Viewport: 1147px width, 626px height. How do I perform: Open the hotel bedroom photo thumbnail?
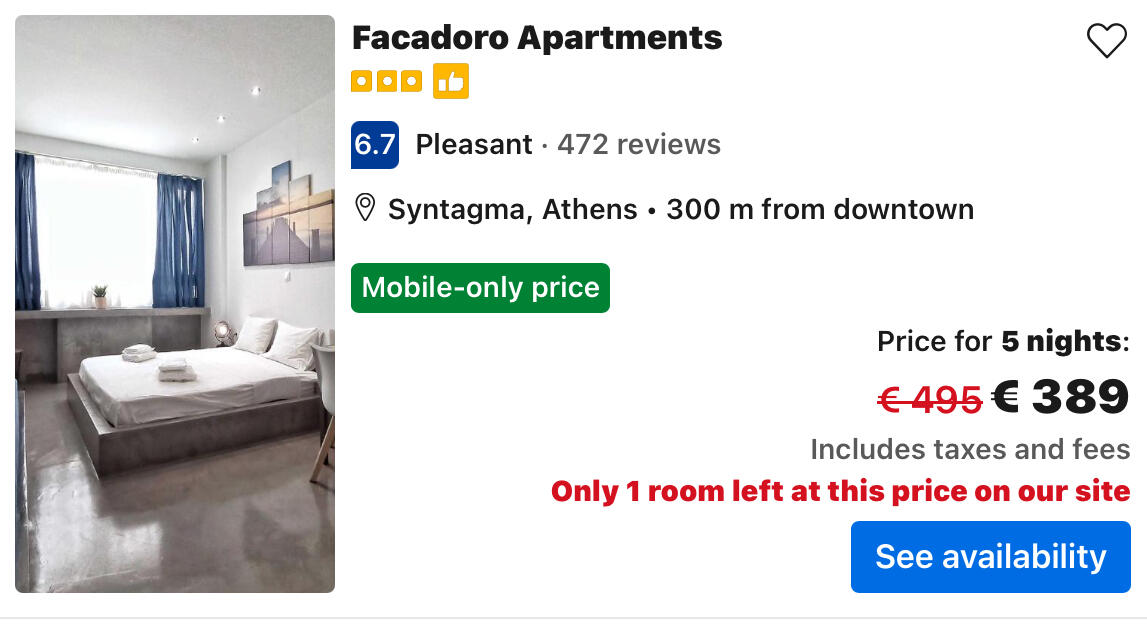click(175, 304)
